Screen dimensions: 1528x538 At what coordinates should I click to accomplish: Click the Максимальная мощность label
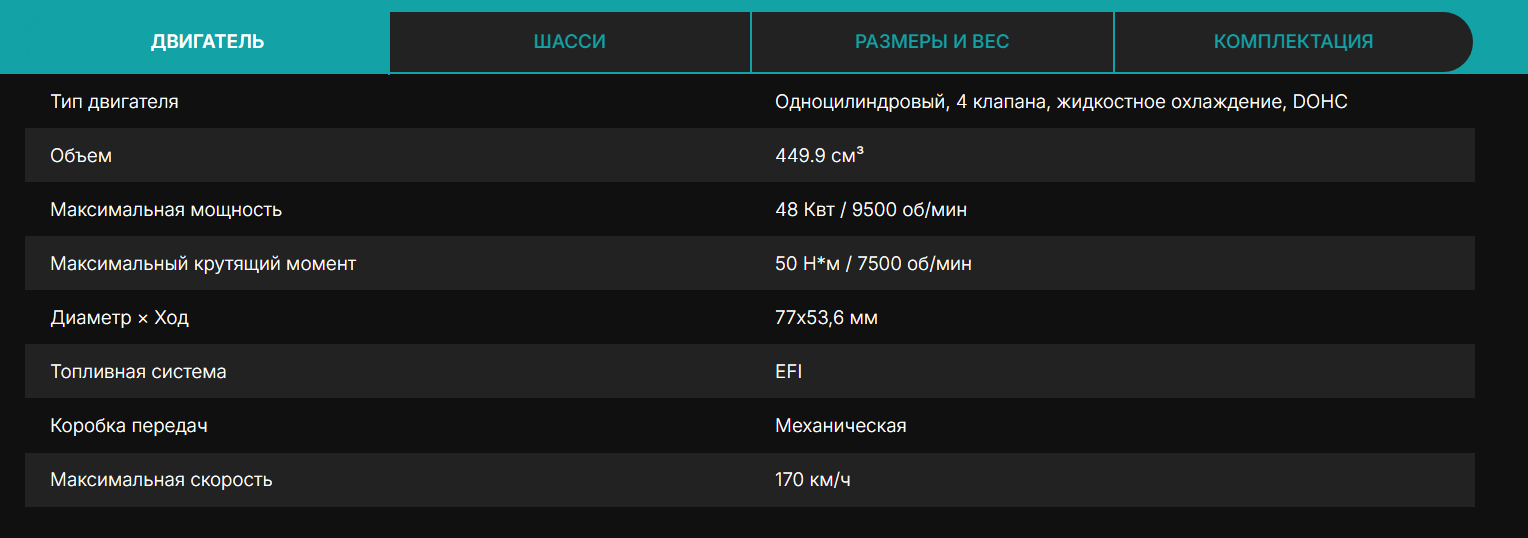click(x=166, y=210)
